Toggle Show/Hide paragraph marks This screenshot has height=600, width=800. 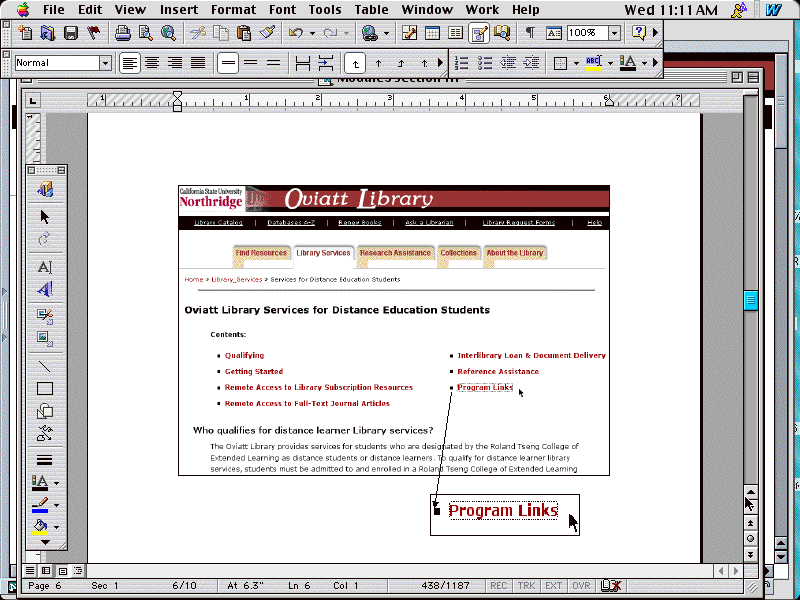[x=530, y=33]
